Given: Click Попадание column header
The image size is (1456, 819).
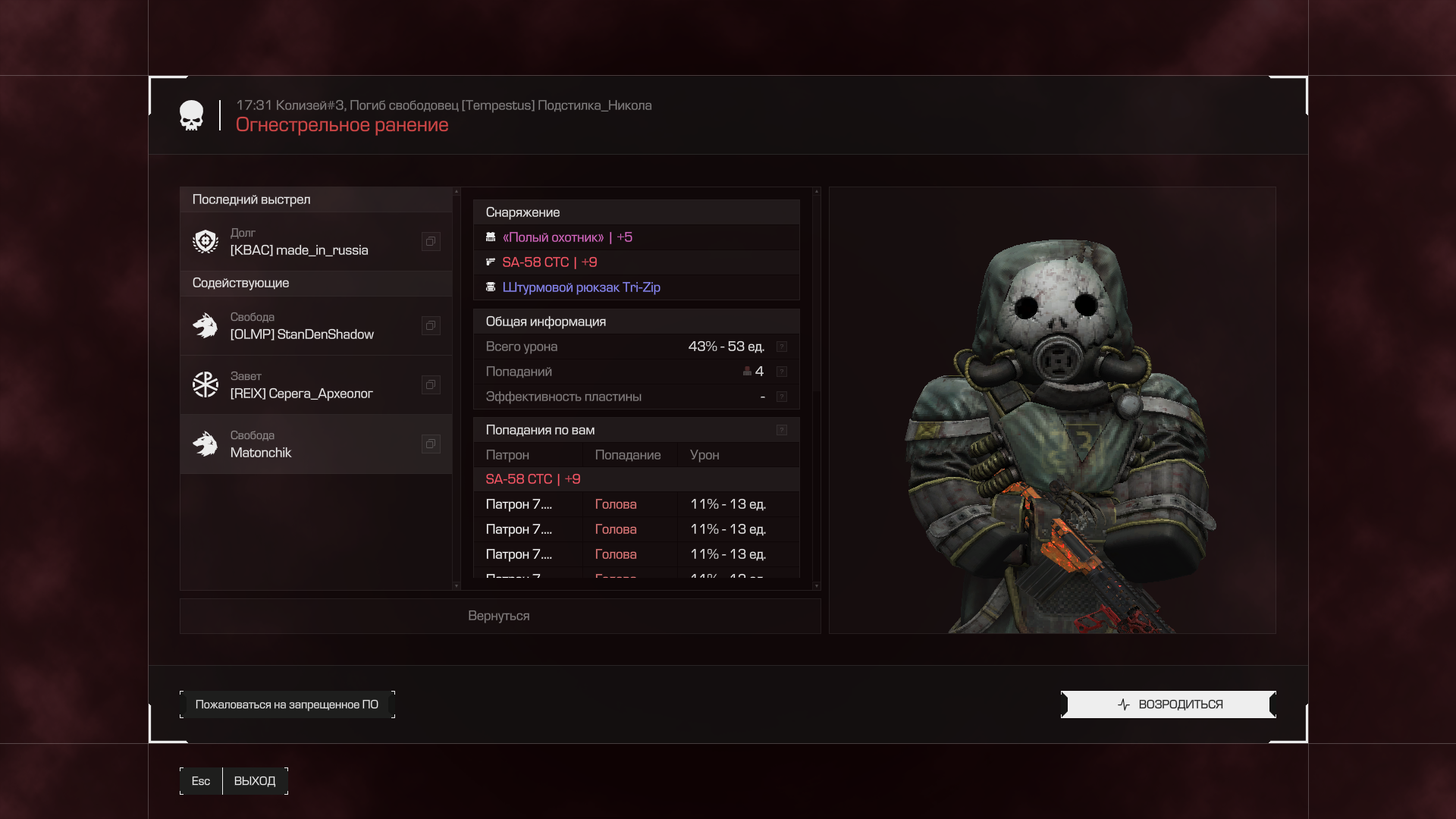Looking at the screenshot, I should click(x=628, y=455).
